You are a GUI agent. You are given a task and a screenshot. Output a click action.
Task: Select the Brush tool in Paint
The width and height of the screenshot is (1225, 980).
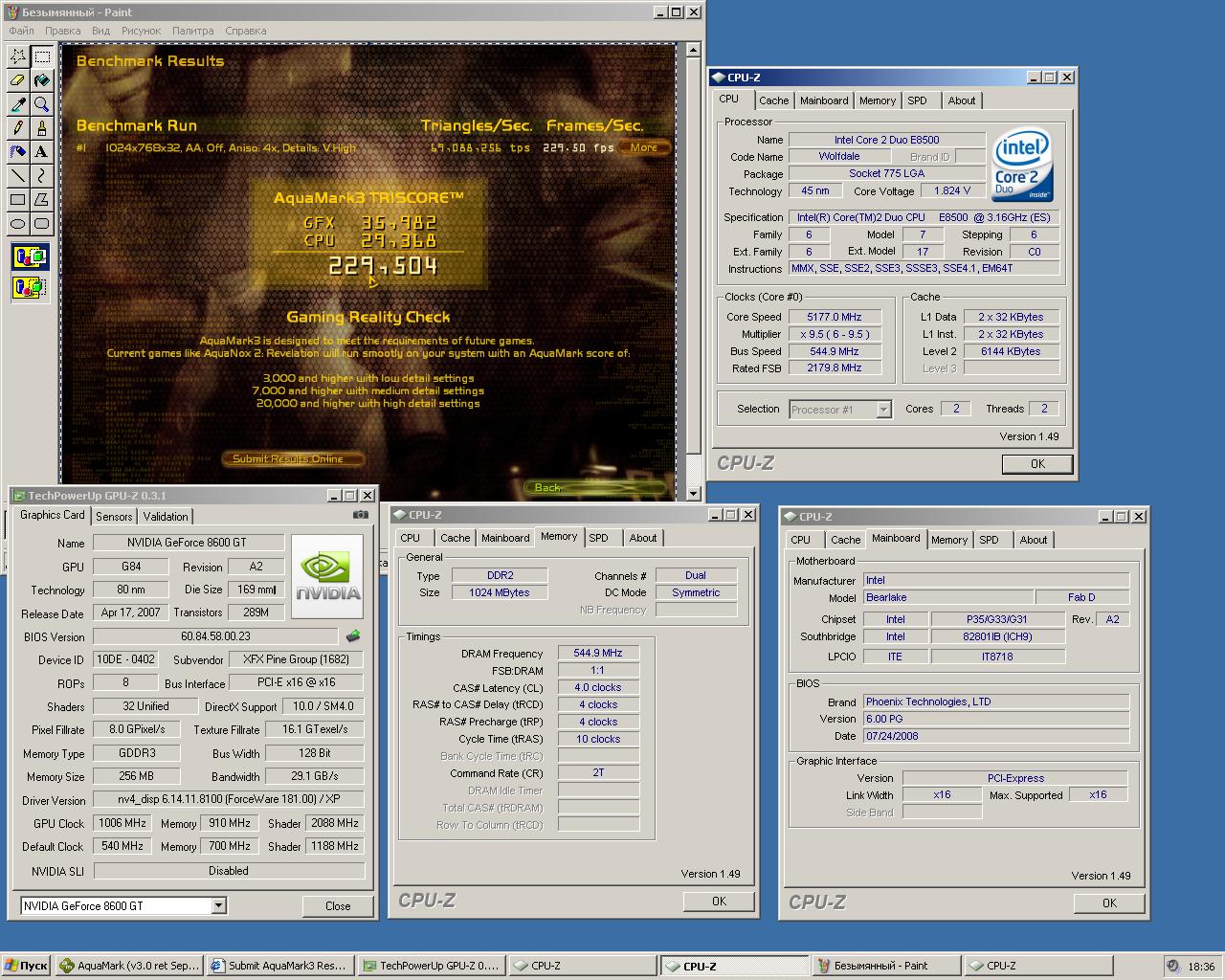click(x=42, y=128)
